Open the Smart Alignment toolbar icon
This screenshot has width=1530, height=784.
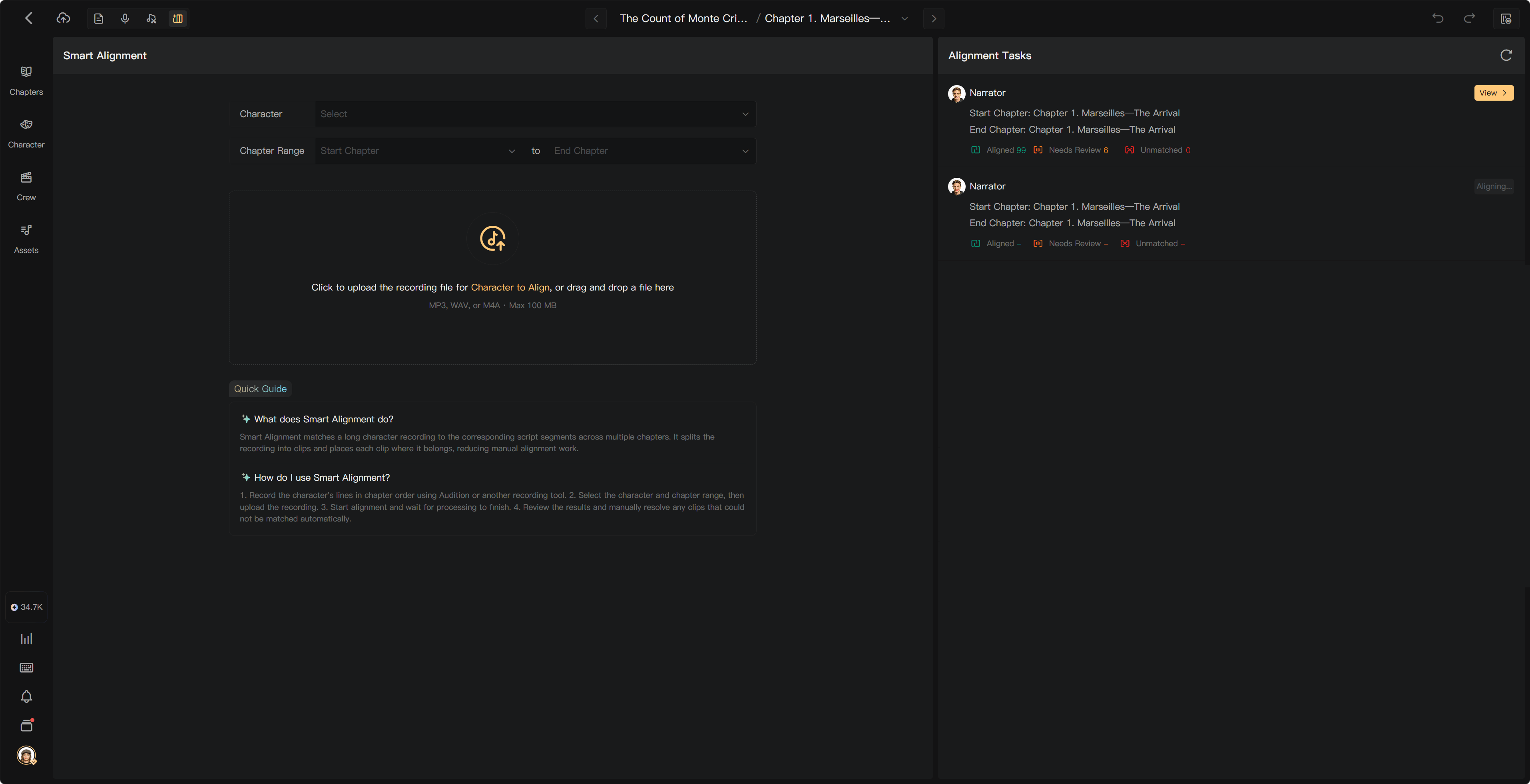177,18
